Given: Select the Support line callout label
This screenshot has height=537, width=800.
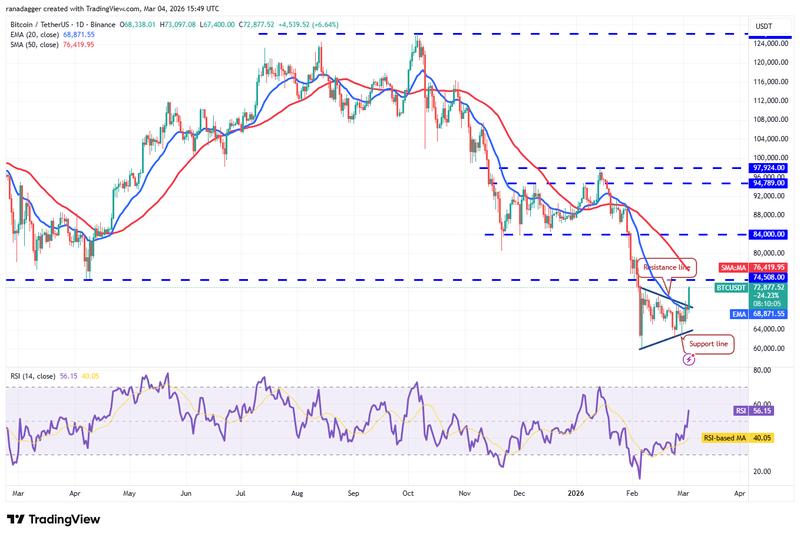Looking at the screenshot, I should [708, 344].
